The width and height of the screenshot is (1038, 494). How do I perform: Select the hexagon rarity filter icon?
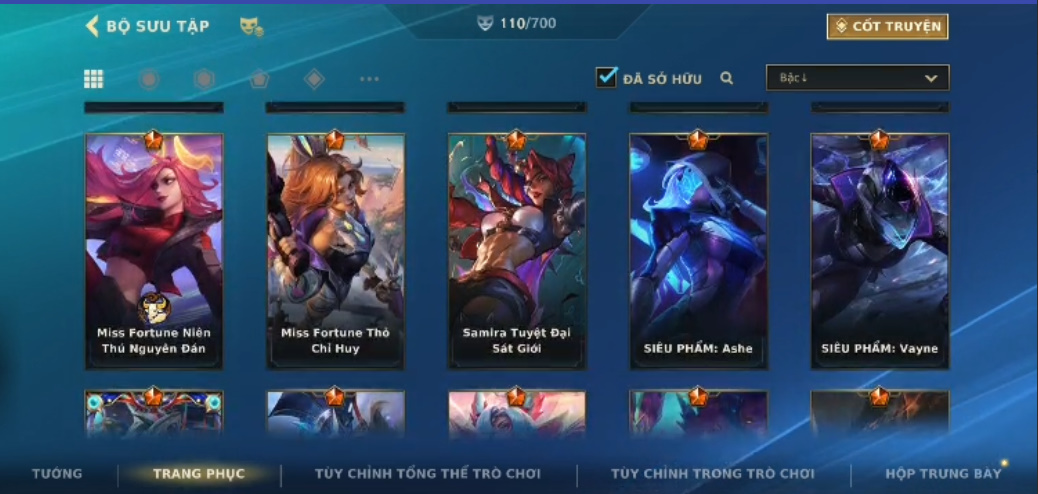click(x=204, y=79)
